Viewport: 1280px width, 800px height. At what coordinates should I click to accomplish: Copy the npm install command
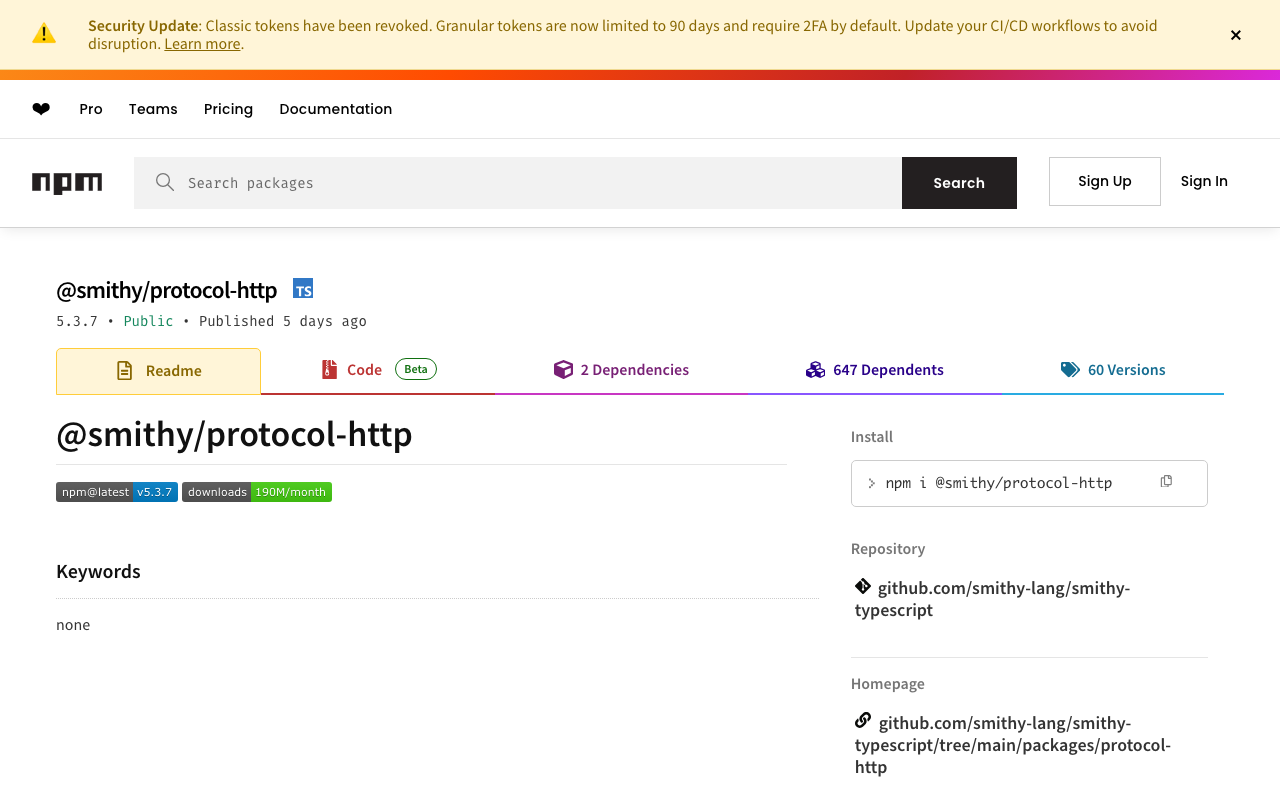(1166, 482)
